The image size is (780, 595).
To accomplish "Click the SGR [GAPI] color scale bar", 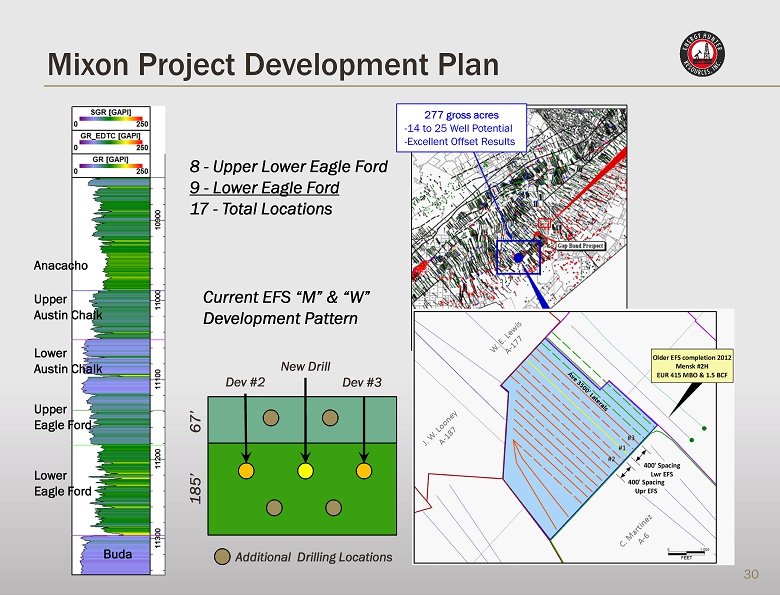I will coord(112,121).
